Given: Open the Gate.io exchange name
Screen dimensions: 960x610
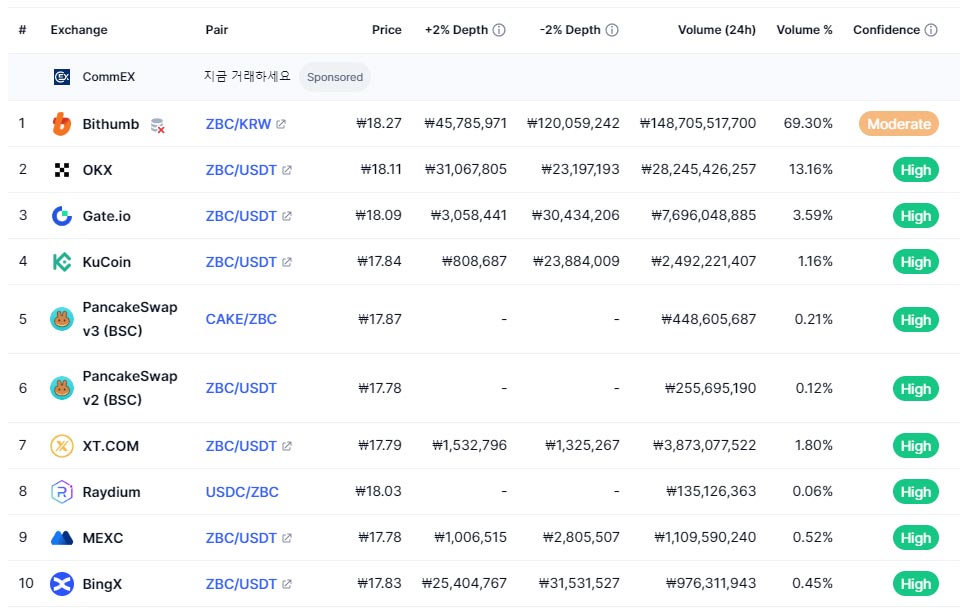Looking at the screenshot, I should 107,216.
